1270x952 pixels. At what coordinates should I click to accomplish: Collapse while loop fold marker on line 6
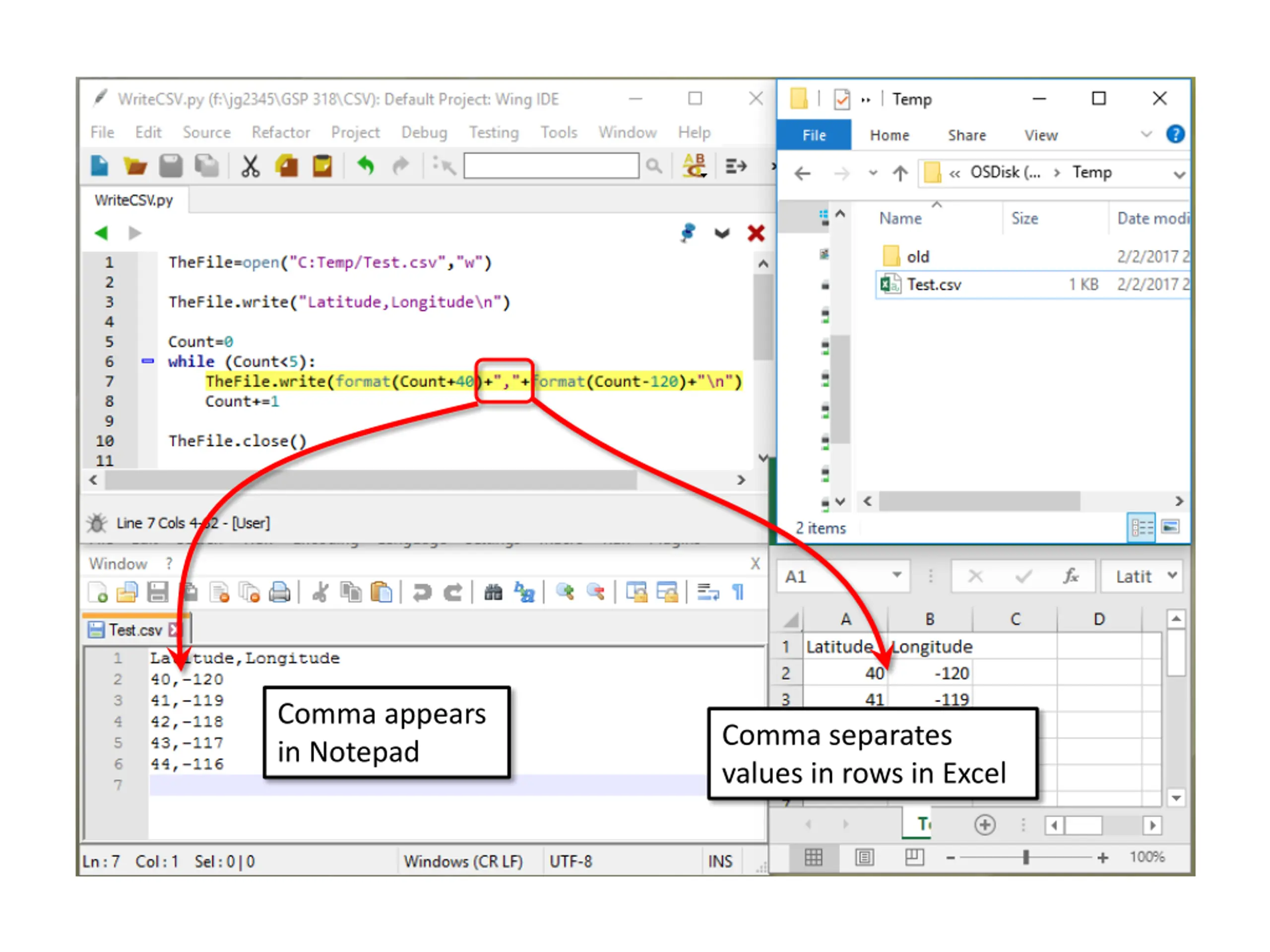coord(147,361)
